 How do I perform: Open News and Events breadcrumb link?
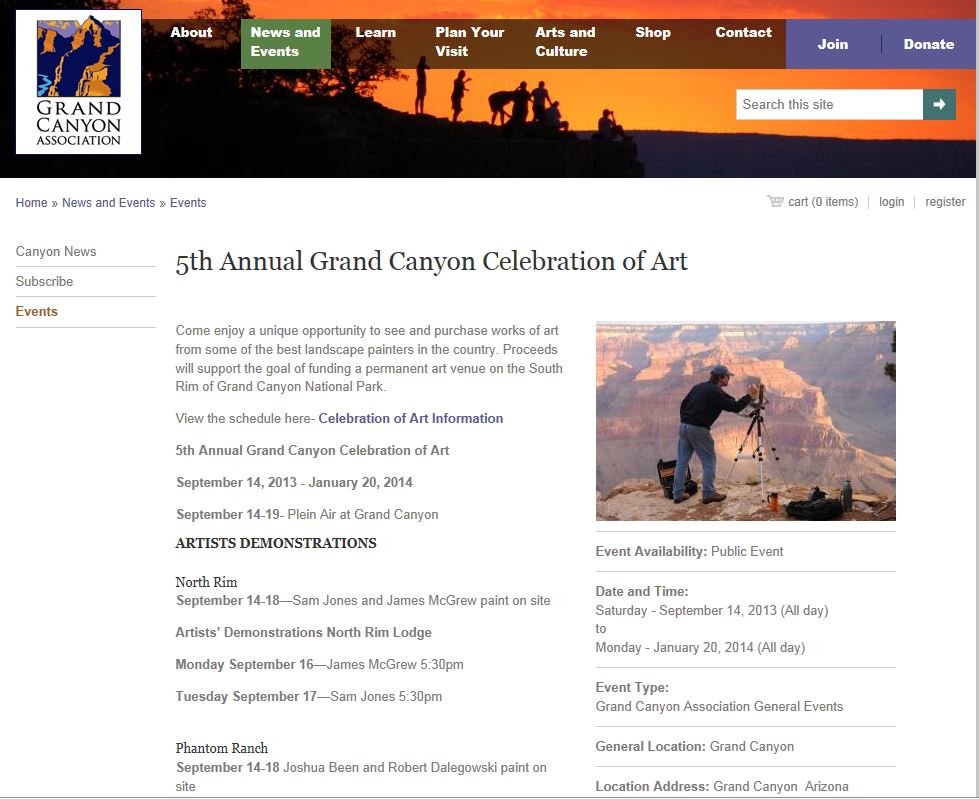[x=109, y=203]
